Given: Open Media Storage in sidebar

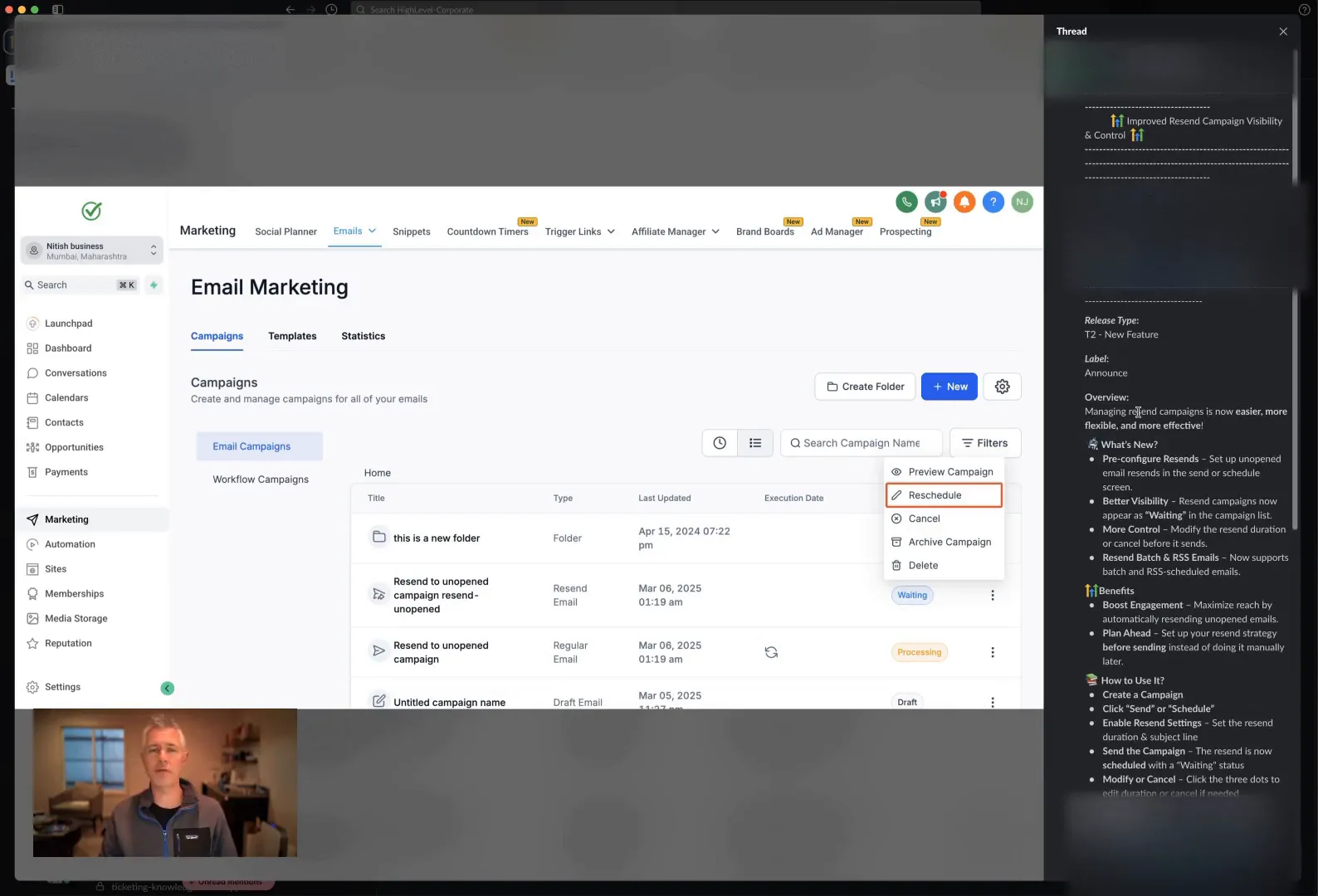Looking at the screenshot, I should click(x=76, y=618).
